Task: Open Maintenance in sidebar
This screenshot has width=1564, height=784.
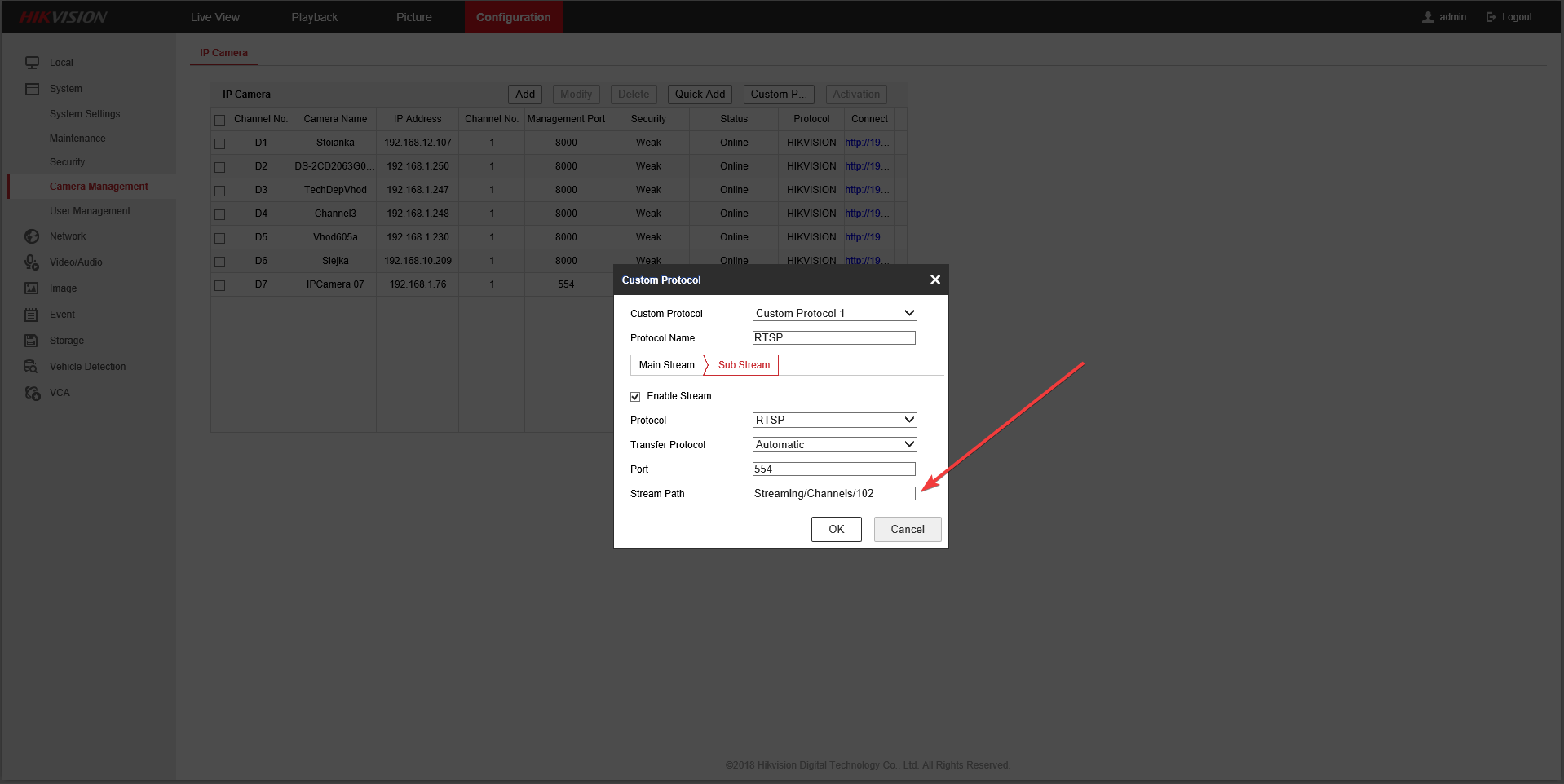Action: pyautogui.click(x=77, y=139)
